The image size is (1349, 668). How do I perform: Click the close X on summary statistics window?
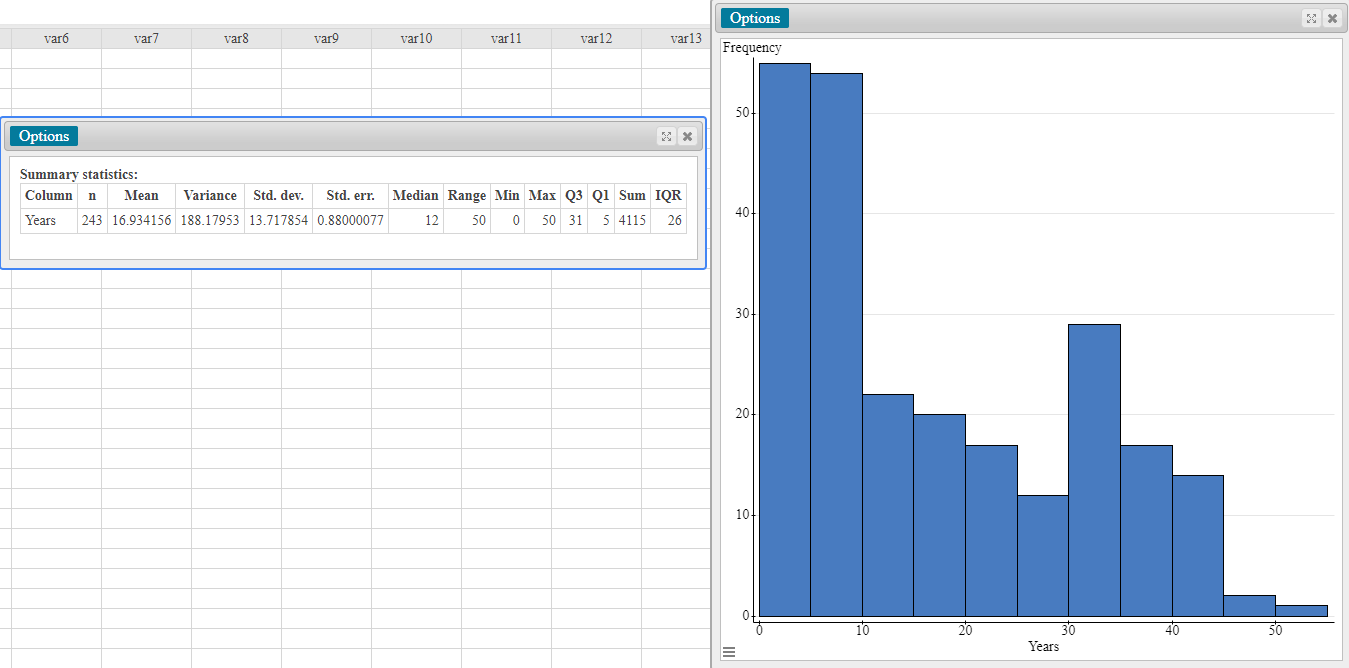tap(687, 136)
